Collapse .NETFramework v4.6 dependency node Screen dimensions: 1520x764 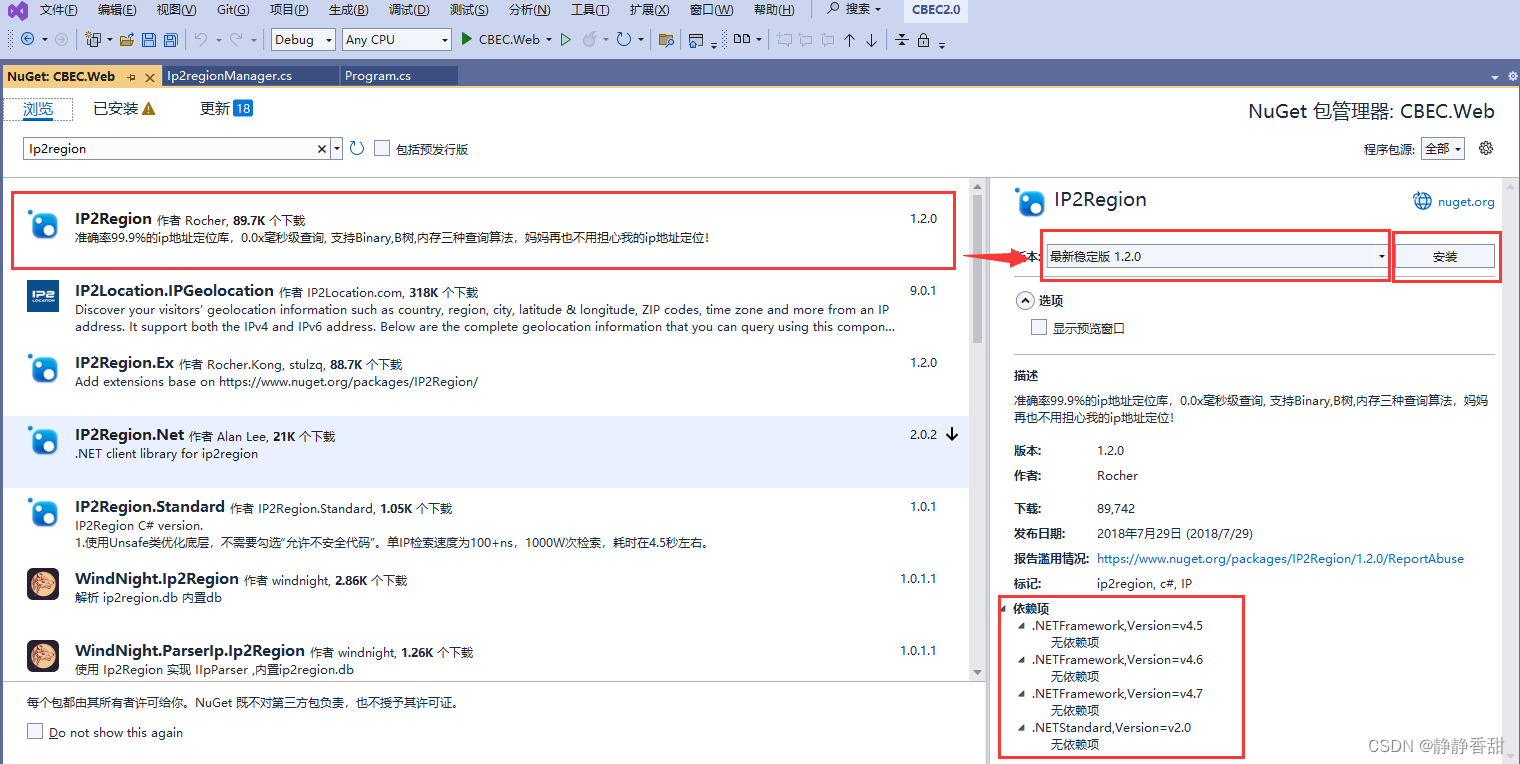click(x=1022, y=660)
